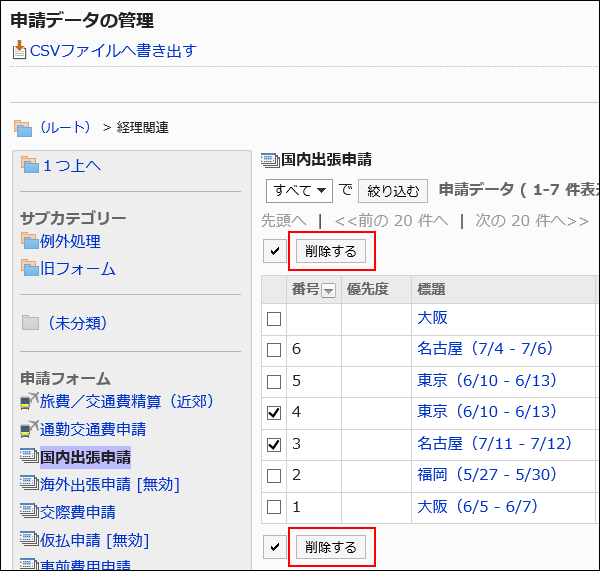Click 次の 20 件へ>> pagination link
This screenshot has height=571, width=600.
pyautogui.click(x=532, y=220)
